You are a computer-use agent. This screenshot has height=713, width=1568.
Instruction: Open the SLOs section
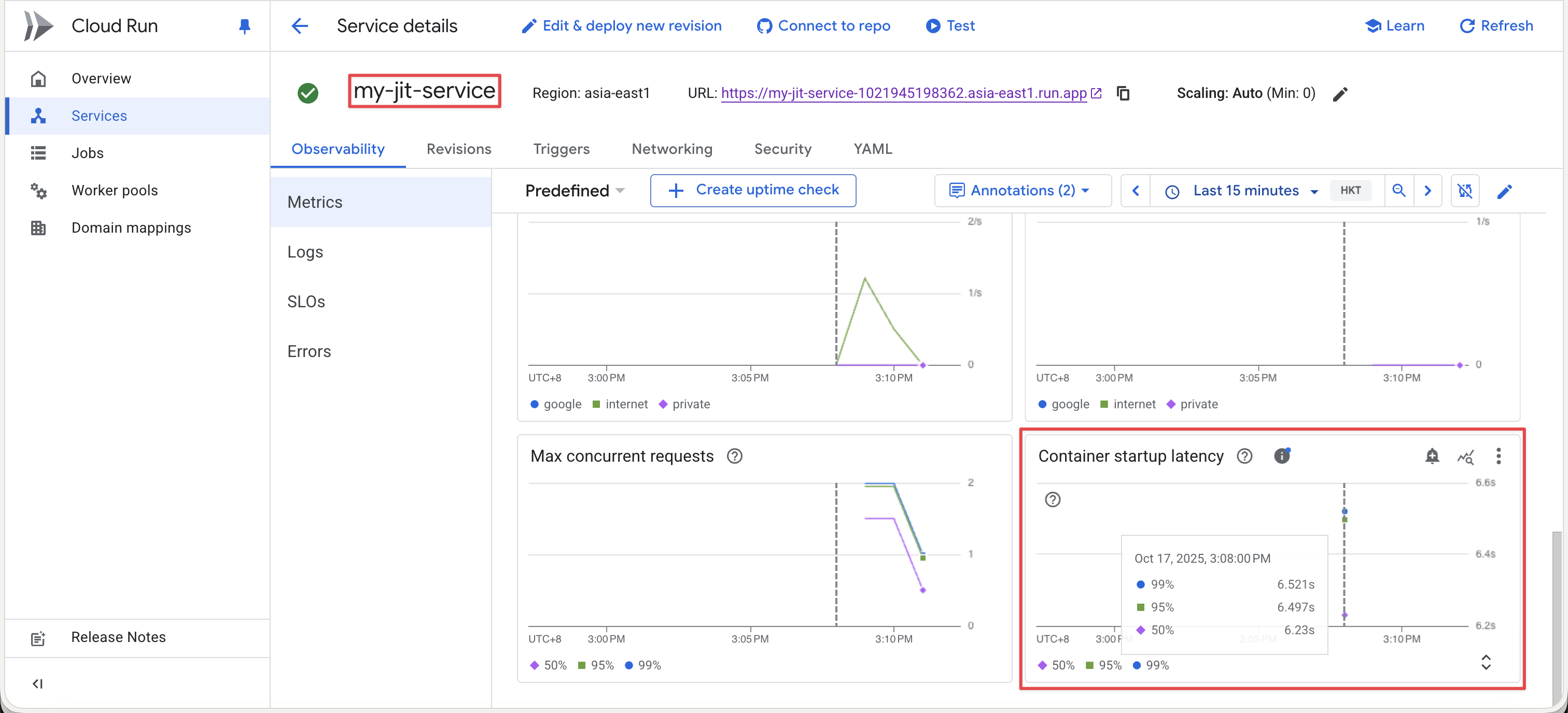(x=306, y=301)
